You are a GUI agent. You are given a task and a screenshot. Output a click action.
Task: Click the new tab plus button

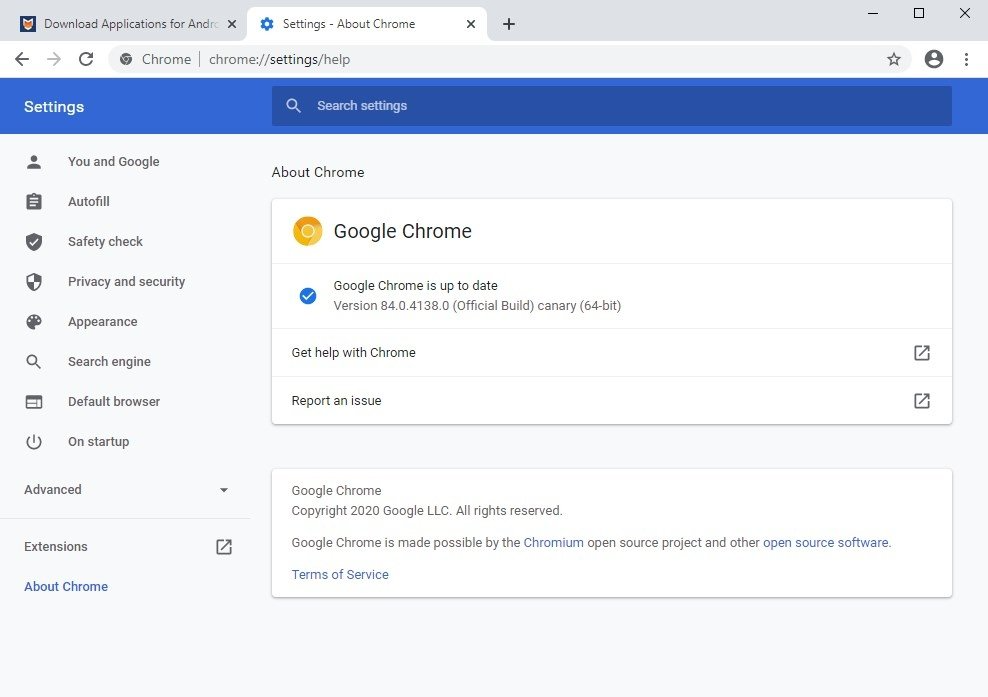click(508, 24)
